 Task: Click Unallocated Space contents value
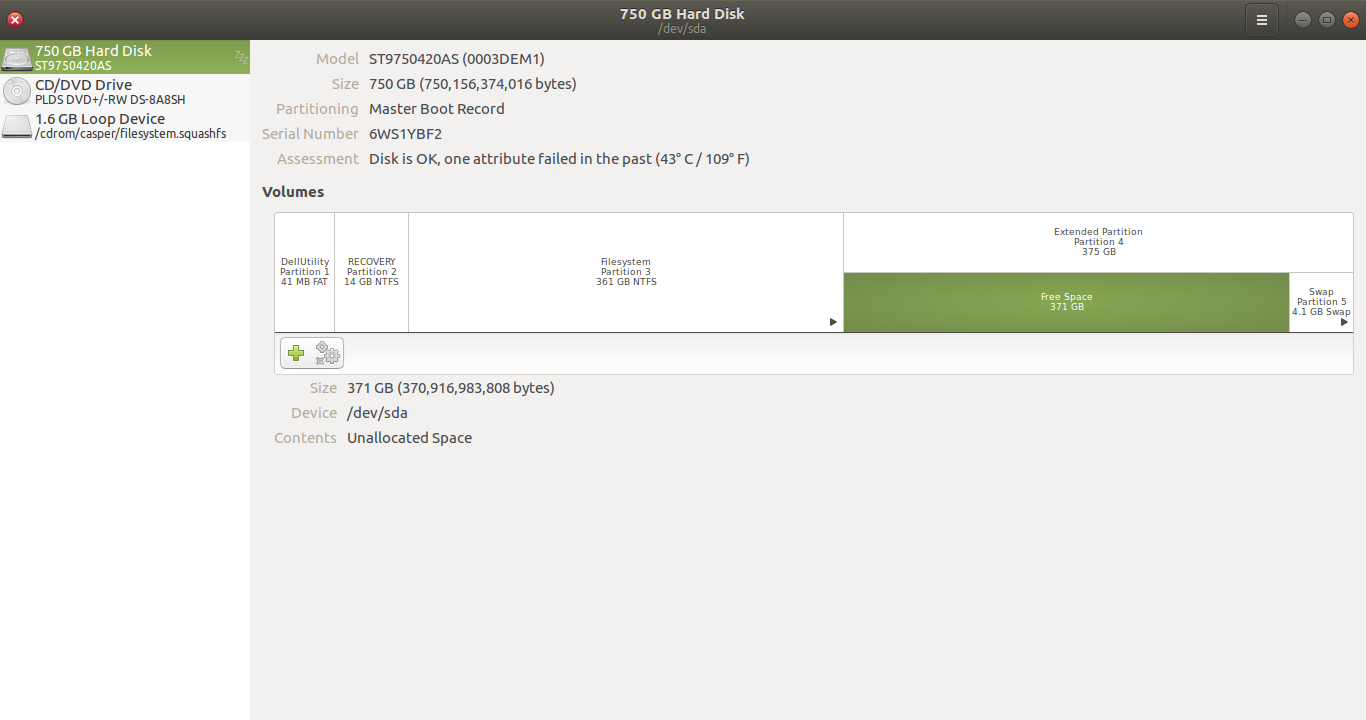(409, 438)
